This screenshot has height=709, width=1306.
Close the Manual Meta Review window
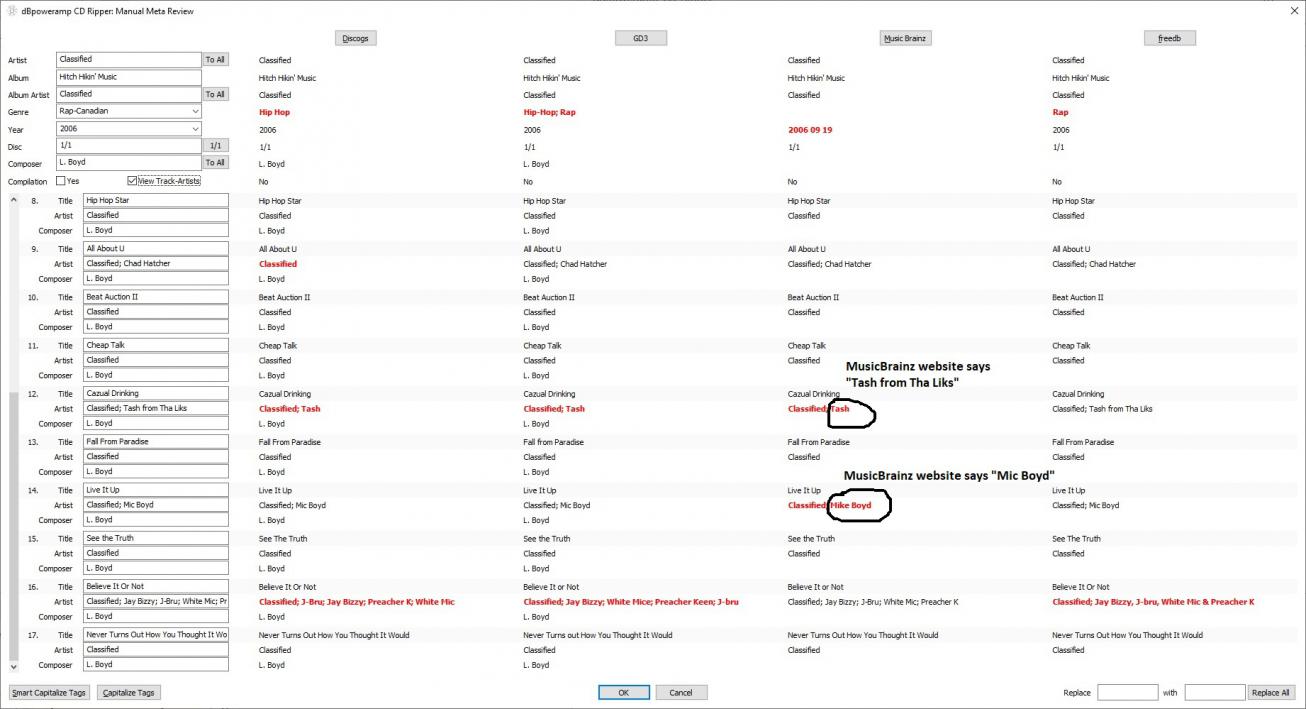click(1290, 11)
